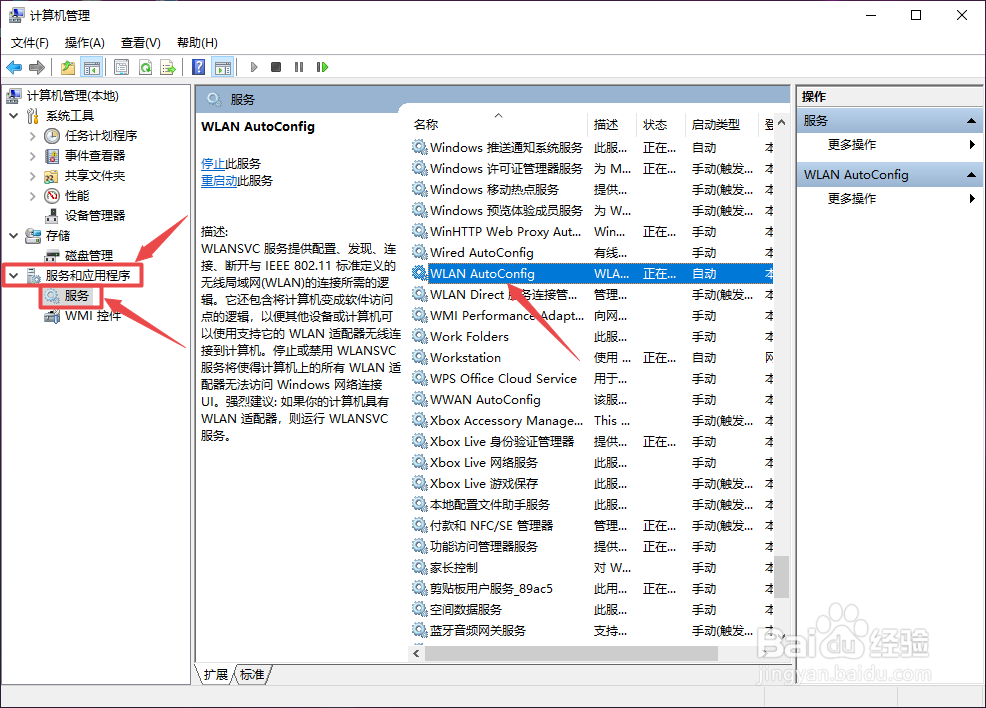Select 剪贴板用户服务_89ac5 row
The height and width of the screenshot is (708, 986).
[592, 589]
